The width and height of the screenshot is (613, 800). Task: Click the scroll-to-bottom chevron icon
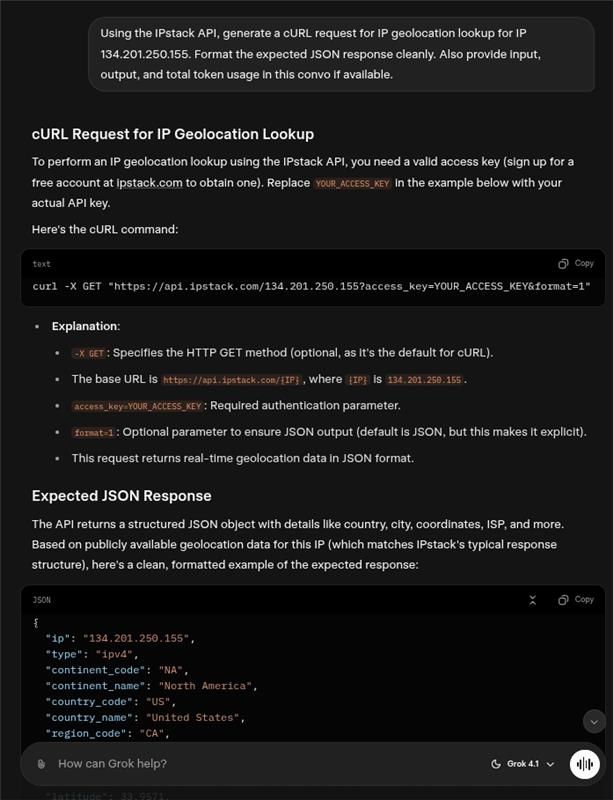[594, 723]
